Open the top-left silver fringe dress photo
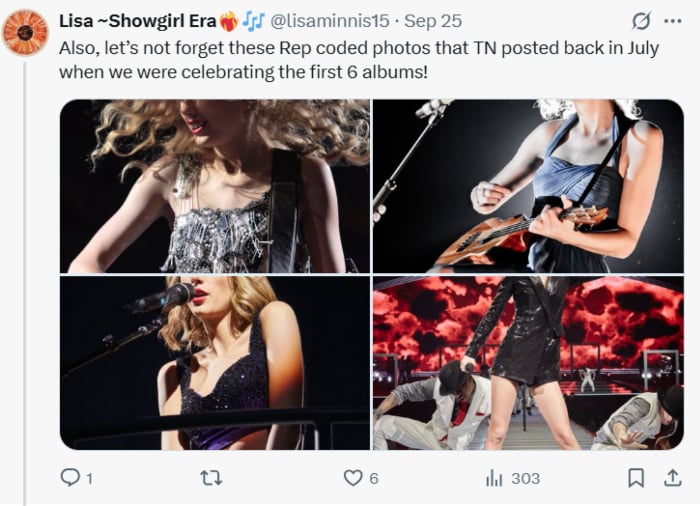The width and height of the screenshot is (700, 506). (214, 186)
